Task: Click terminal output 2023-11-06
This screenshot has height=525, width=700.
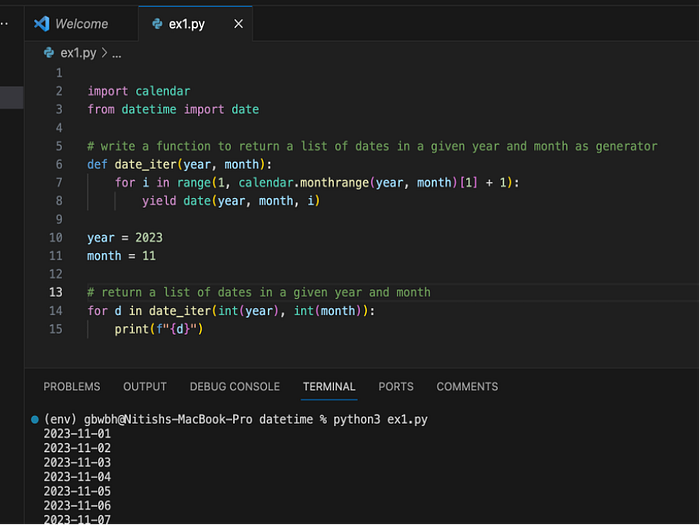Action: pos(77,506)
